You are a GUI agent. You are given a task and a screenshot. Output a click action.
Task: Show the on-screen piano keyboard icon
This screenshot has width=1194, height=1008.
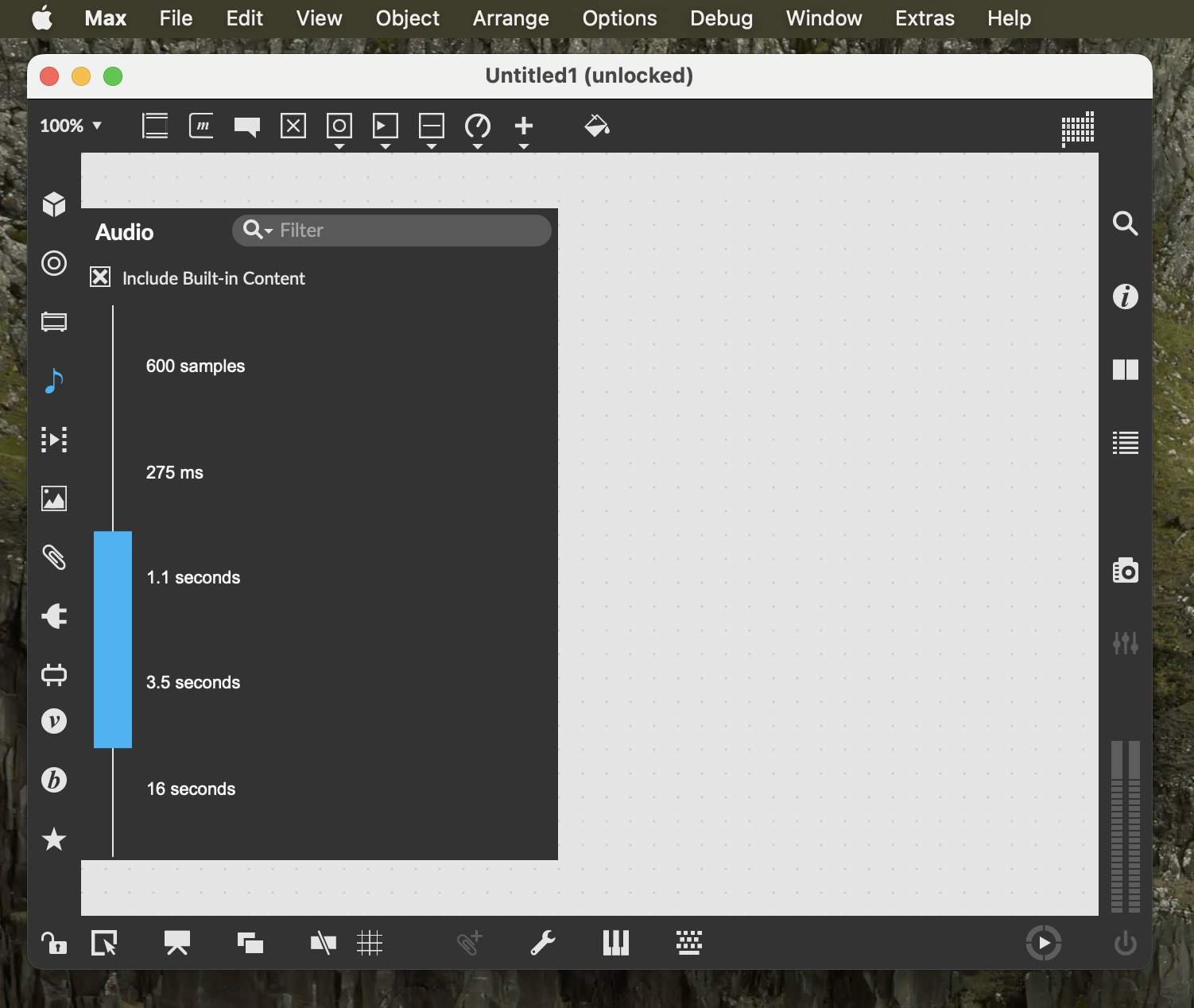point(615,943)
